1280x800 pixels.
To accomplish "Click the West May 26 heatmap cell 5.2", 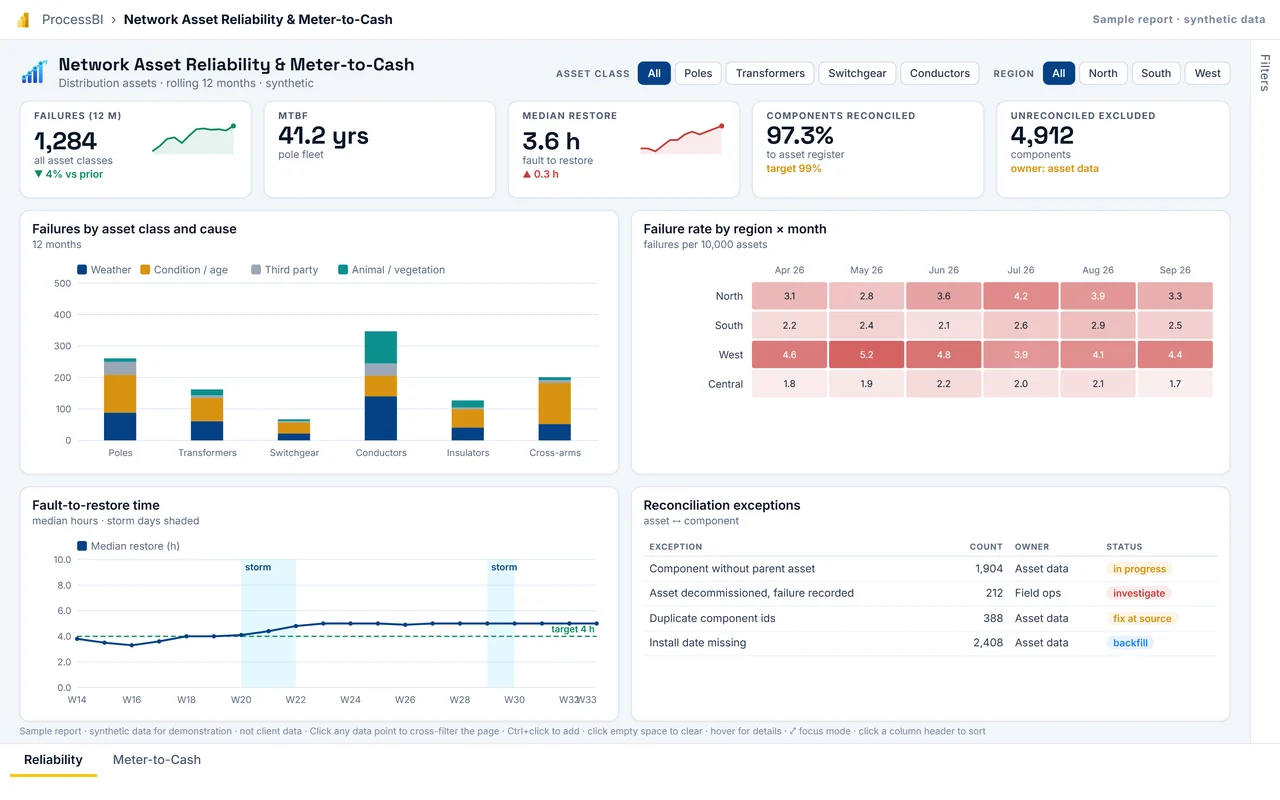I will click(x=866, y=355).
